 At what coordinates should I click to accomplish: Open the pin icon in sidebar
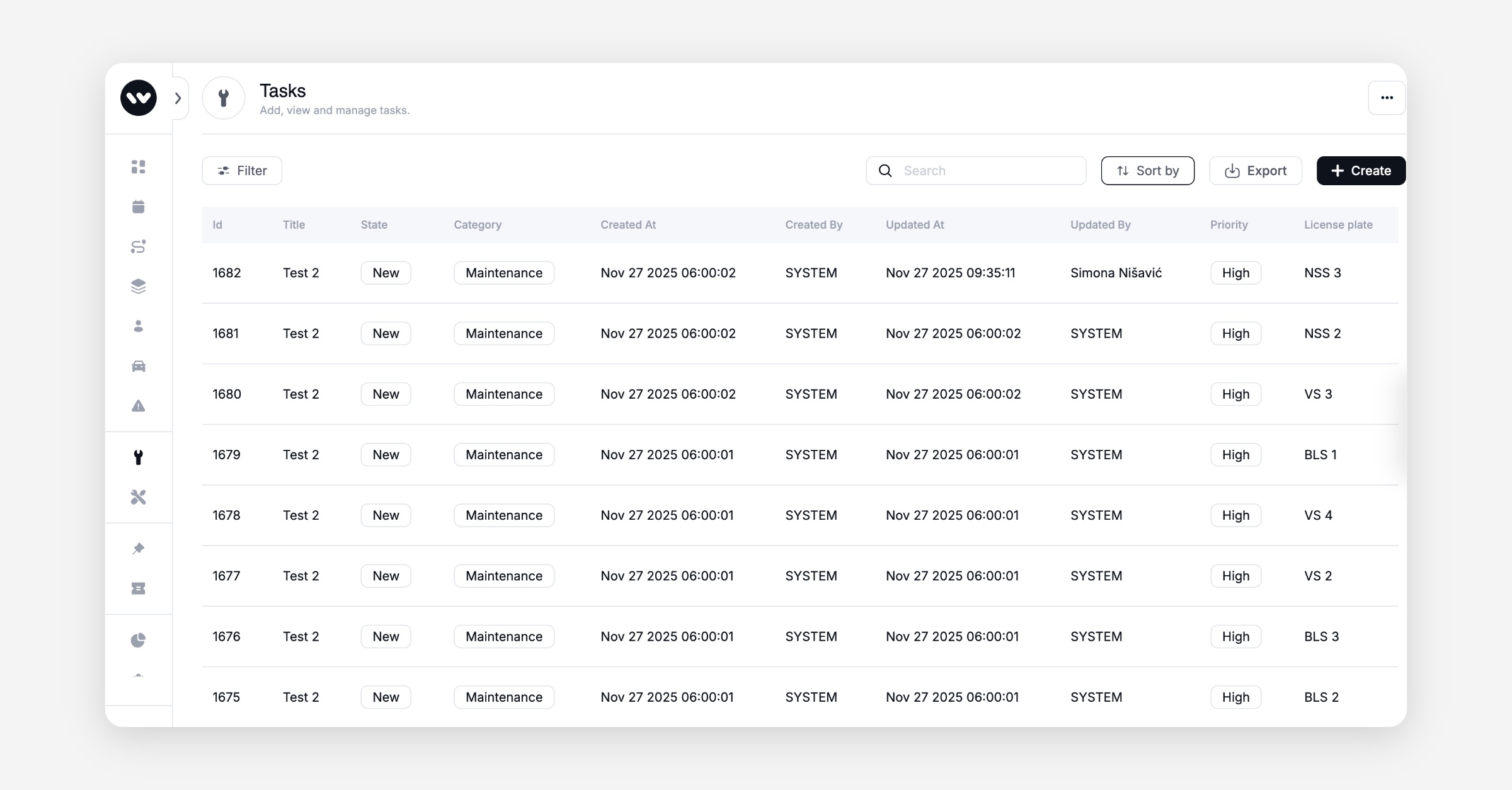138,549
